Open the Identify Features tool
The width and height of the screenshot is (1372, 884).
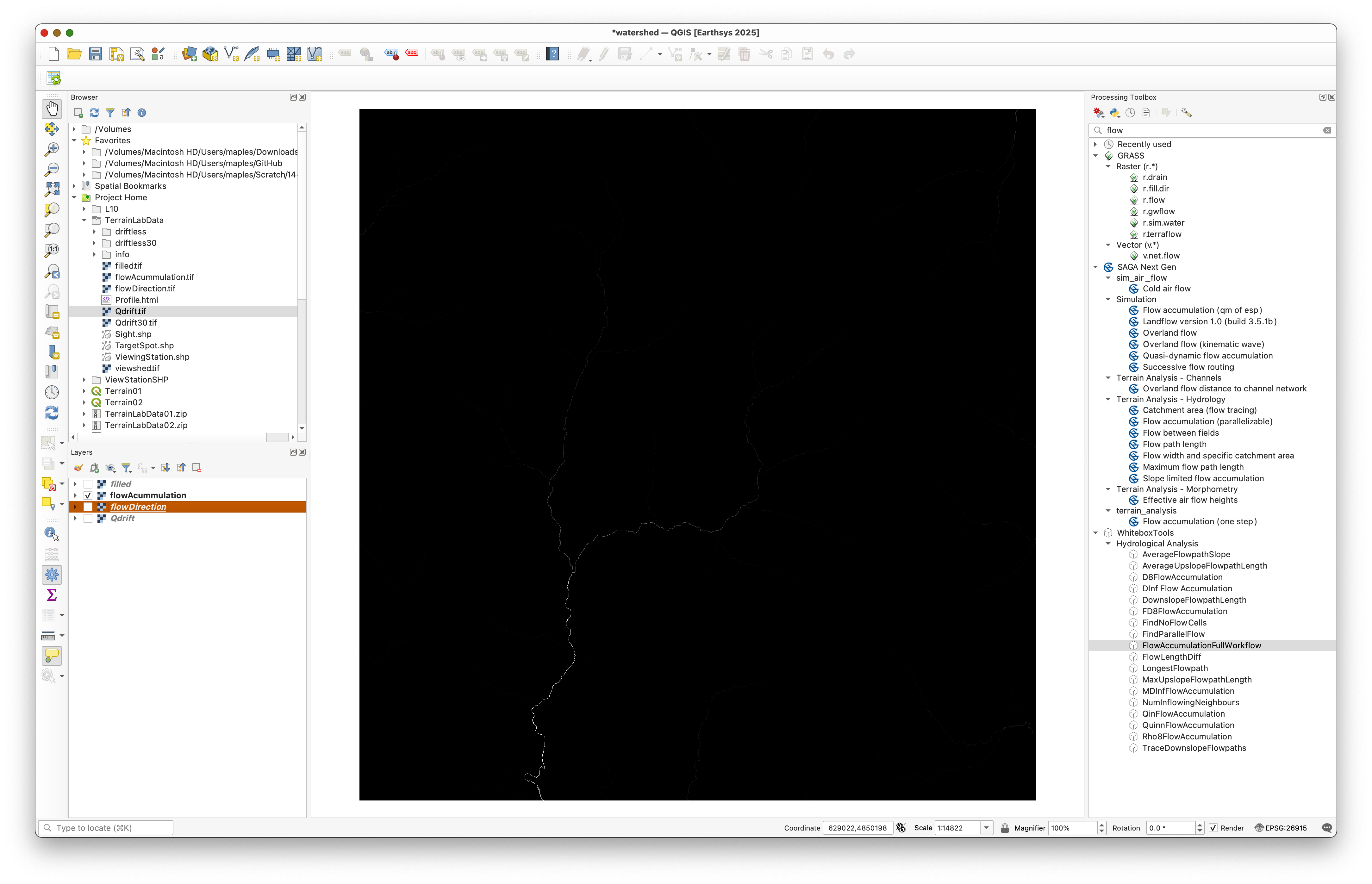[x=52, y=533]
